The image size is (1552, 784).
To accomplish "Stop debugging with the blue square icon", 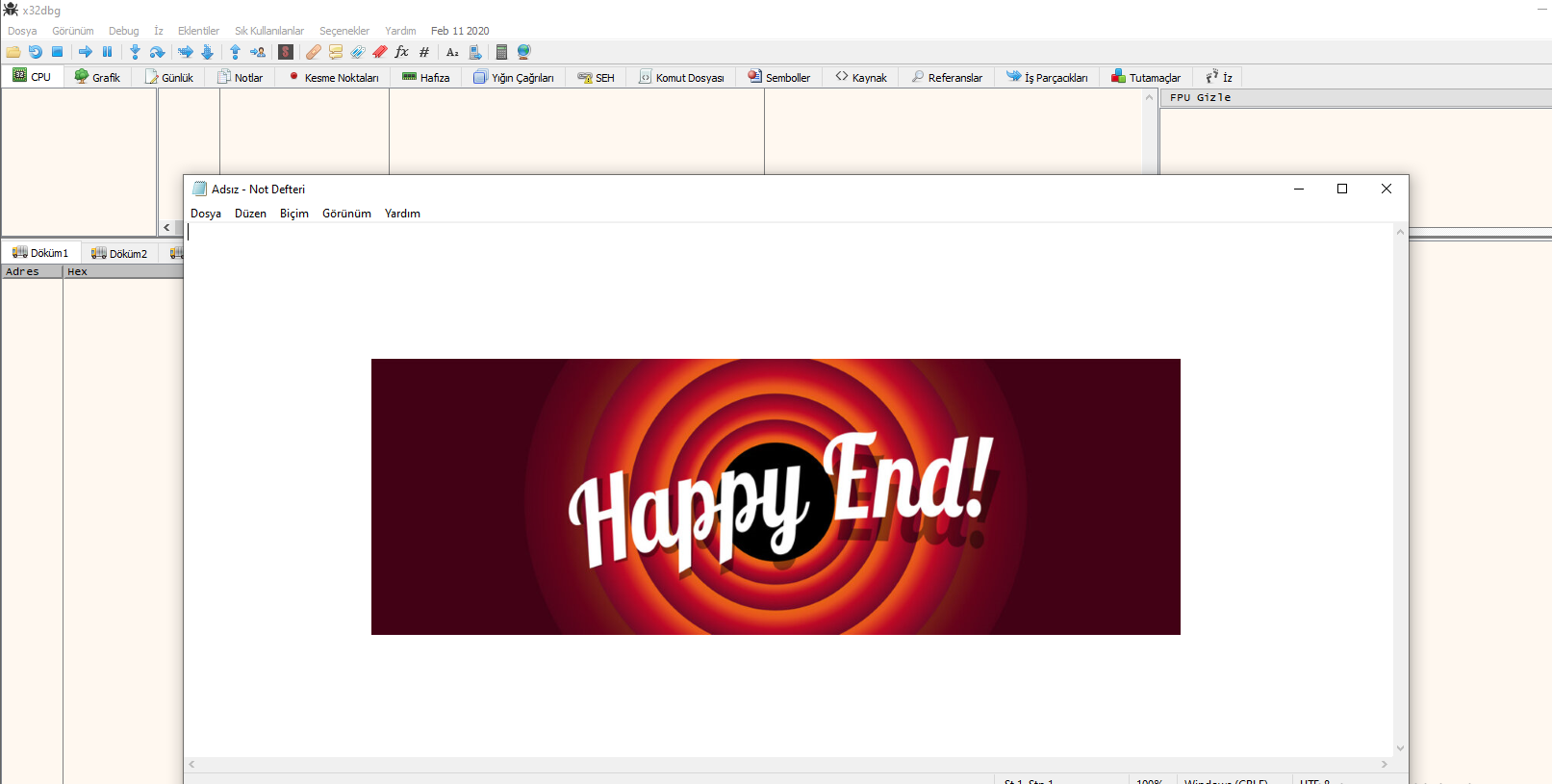I will (58, 52).
